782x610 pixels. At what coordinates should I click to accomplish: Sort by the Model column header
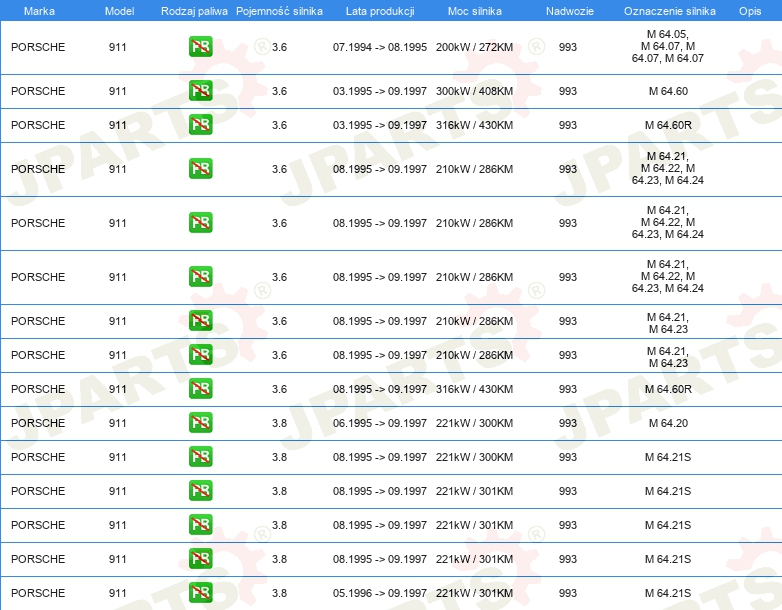point(118,11)
